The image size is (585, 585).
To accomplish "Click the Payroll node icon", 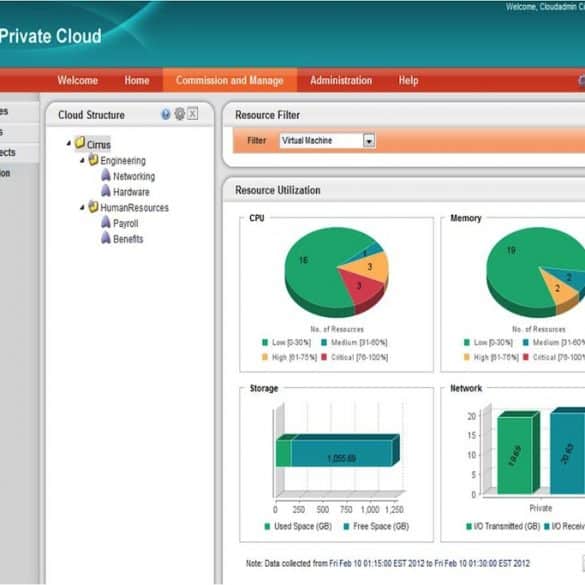I will 106,222.
